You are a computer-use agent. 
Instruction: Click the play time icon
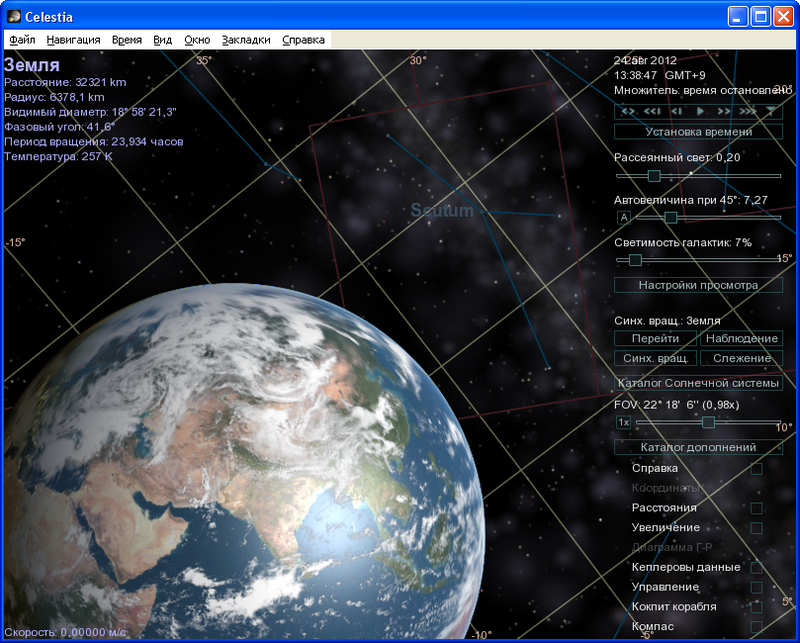pos(701,111)
